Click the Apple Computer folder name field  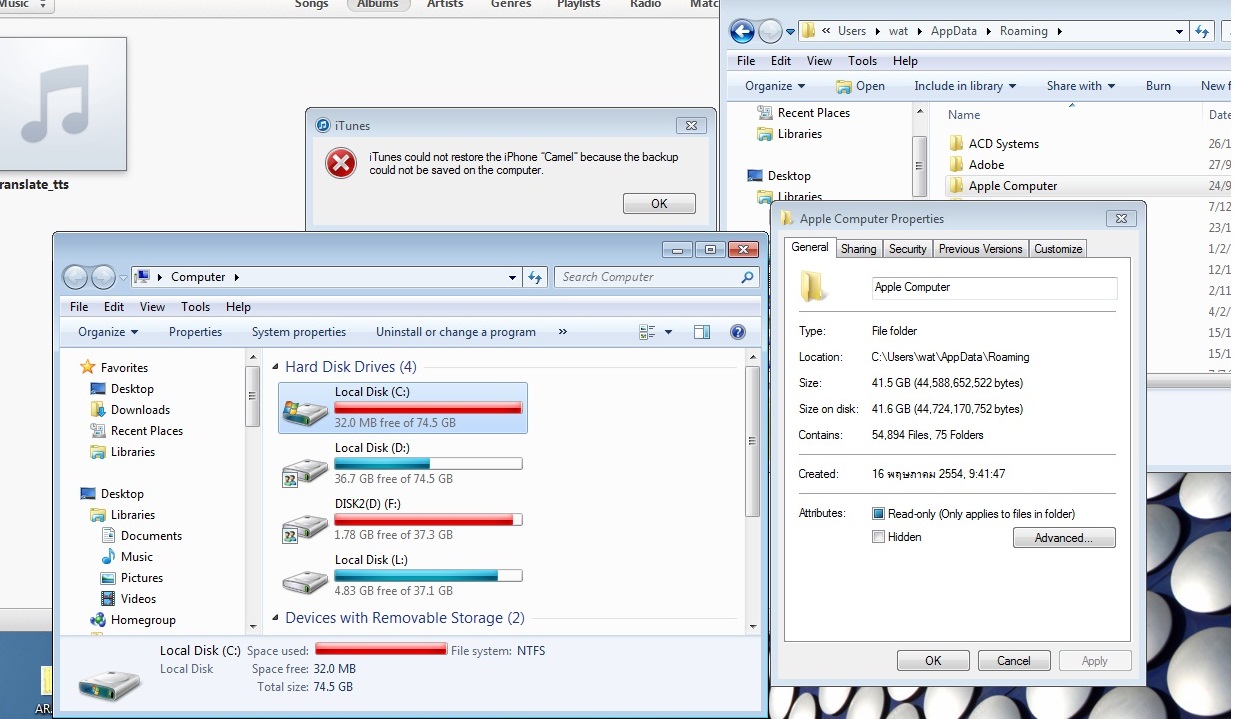click(x=994, y=288)
